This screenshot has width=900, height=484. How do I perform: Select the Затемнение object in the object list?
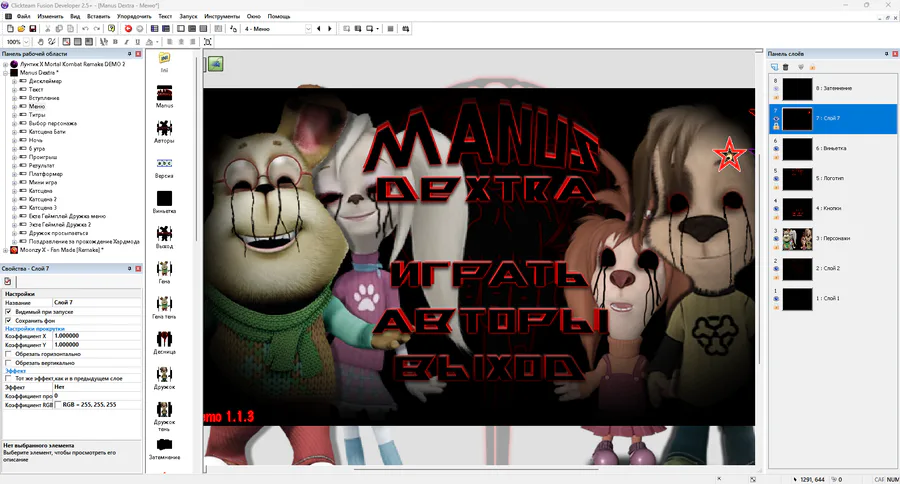(164, 448)
